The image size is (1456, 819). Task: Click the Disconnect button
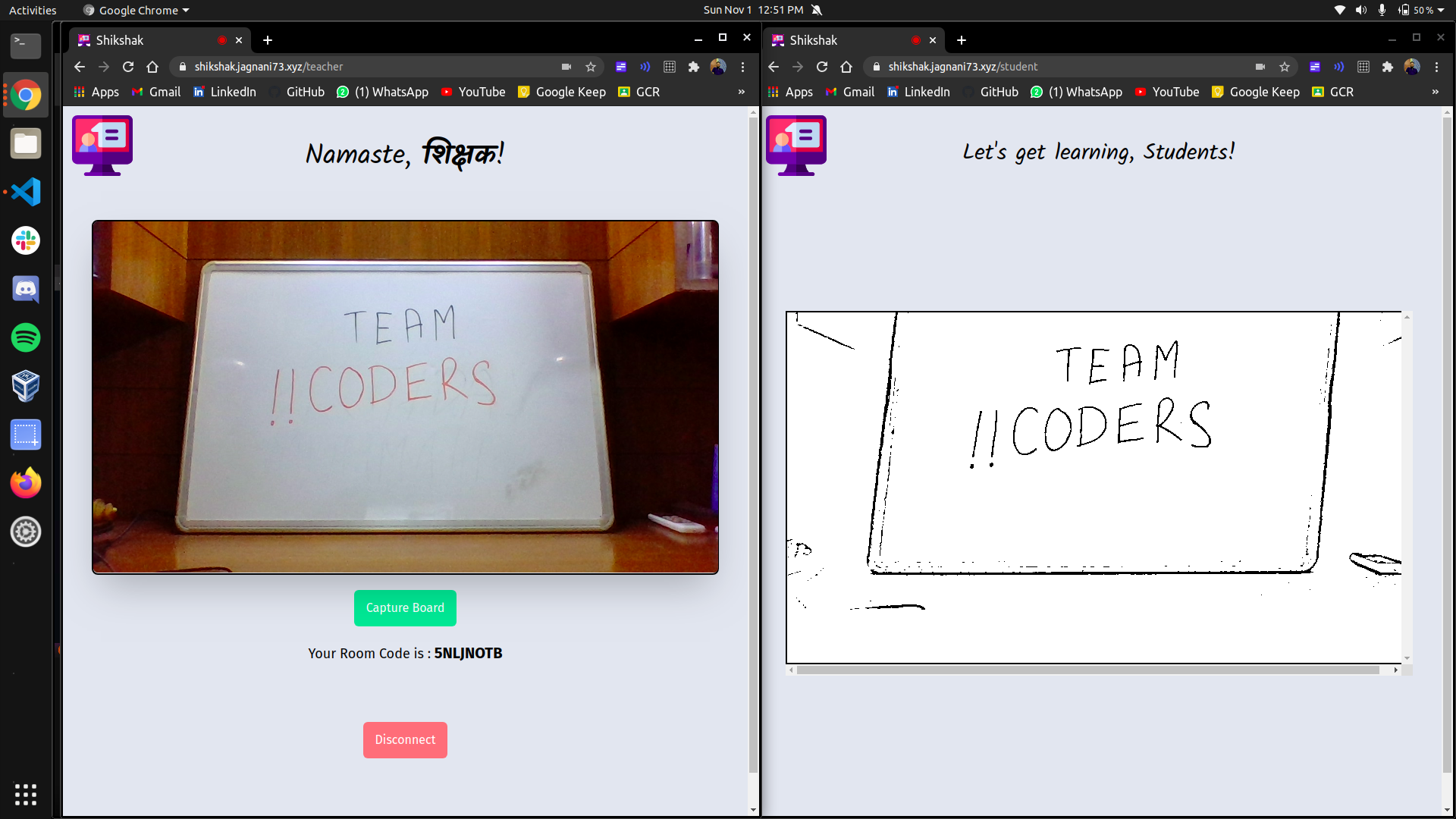tap(405, 739)
